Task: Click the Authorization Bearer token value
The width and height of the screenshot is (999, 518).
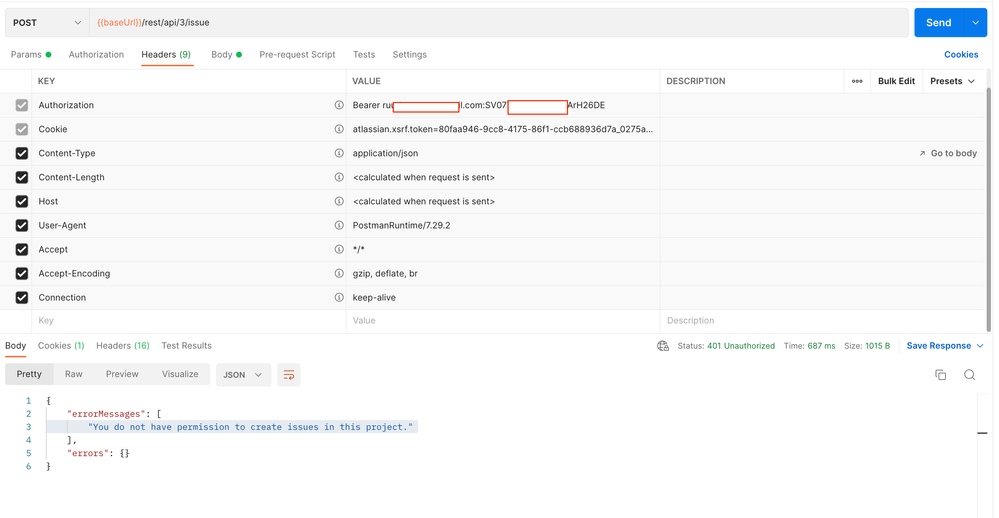Action: [x=478, y=105]
